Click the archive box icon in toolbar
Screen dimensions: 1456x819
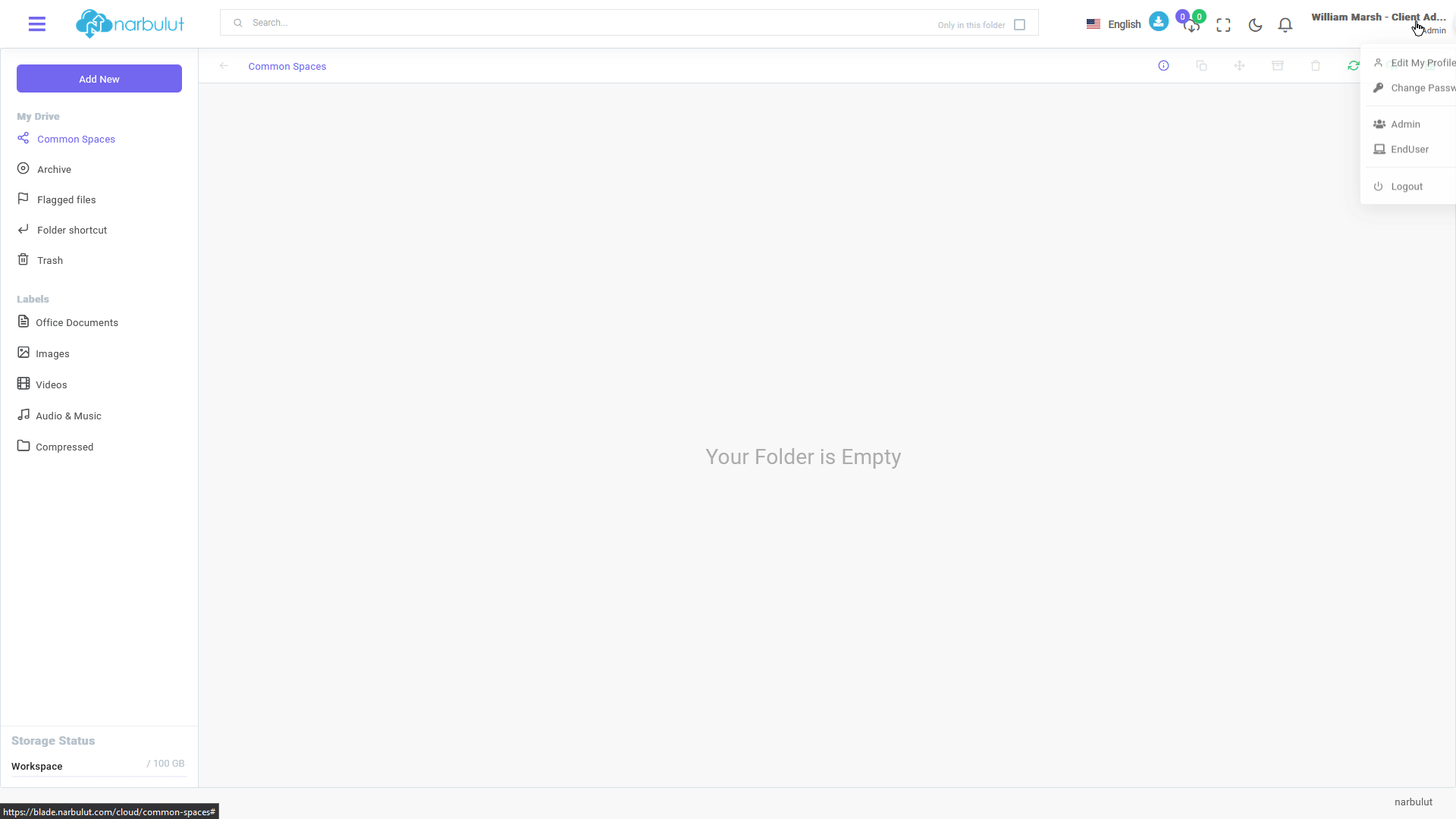(x=1277, y=66)
